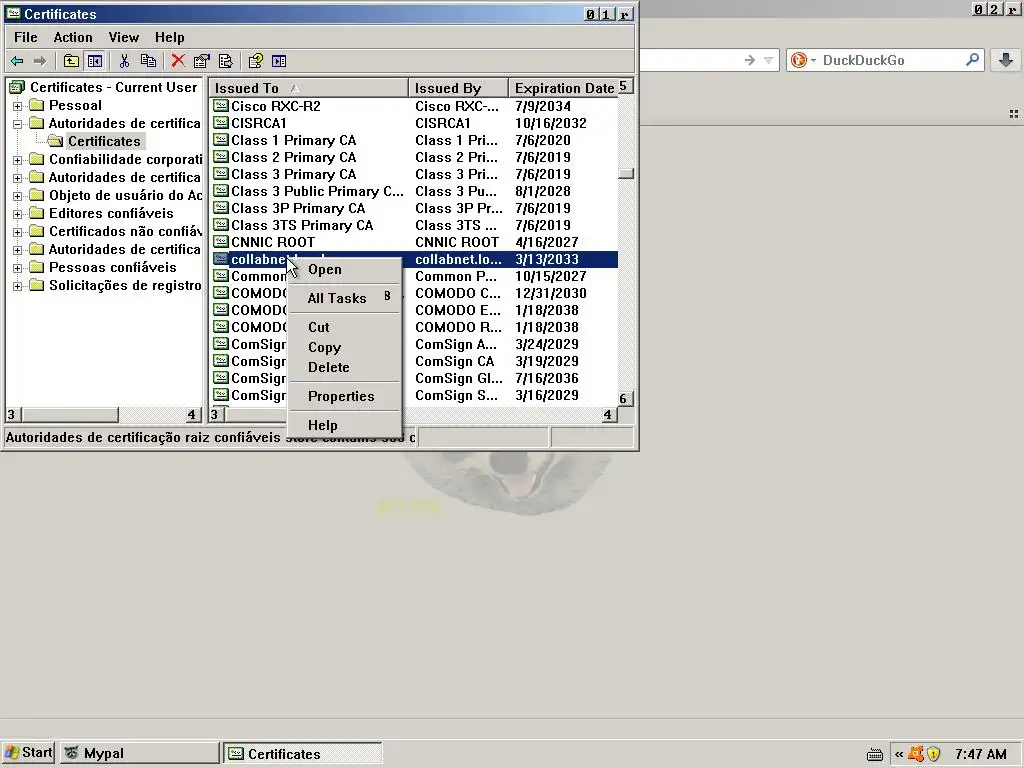This screenshot has height=768, width=1024.
Task: Click the Certificates taskbar button
Action: [x=303, y=754]
